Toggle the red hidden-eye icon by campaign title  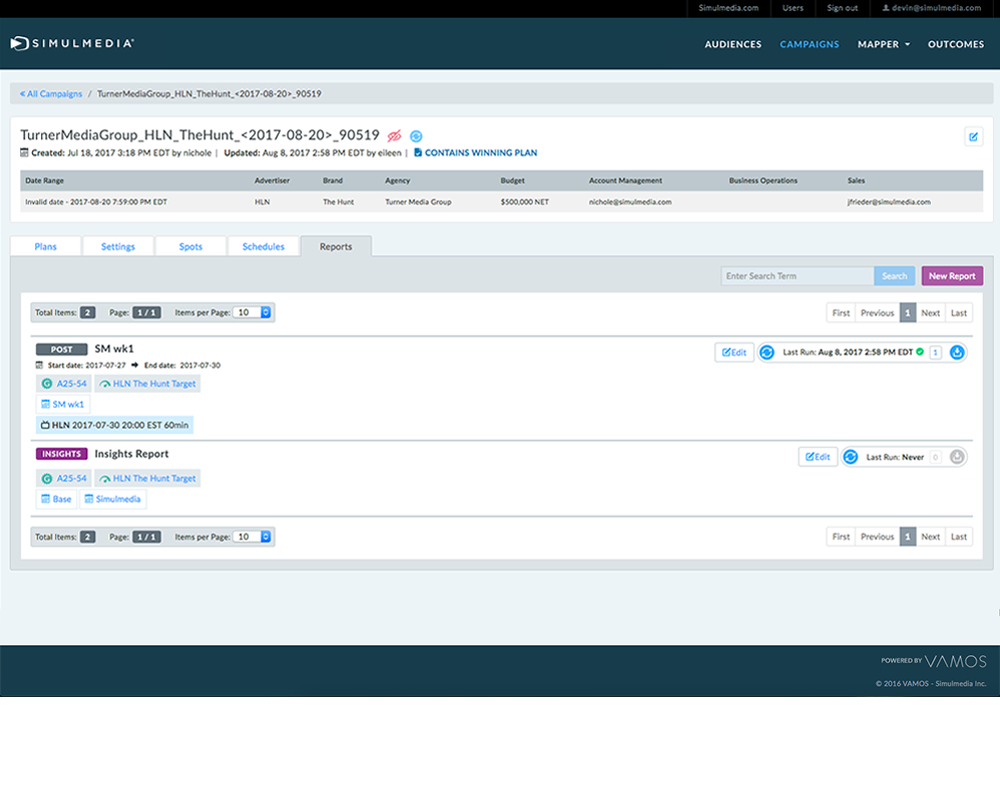coord(395,136)
